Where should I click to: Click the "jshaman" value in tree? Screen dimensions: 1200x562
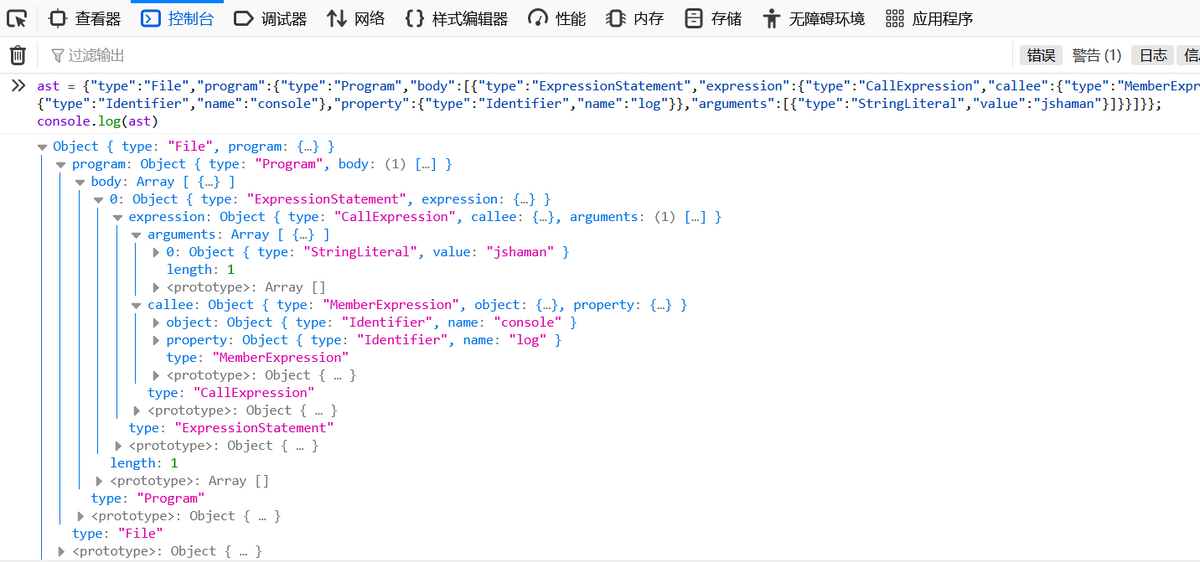[x=519, y=252]
